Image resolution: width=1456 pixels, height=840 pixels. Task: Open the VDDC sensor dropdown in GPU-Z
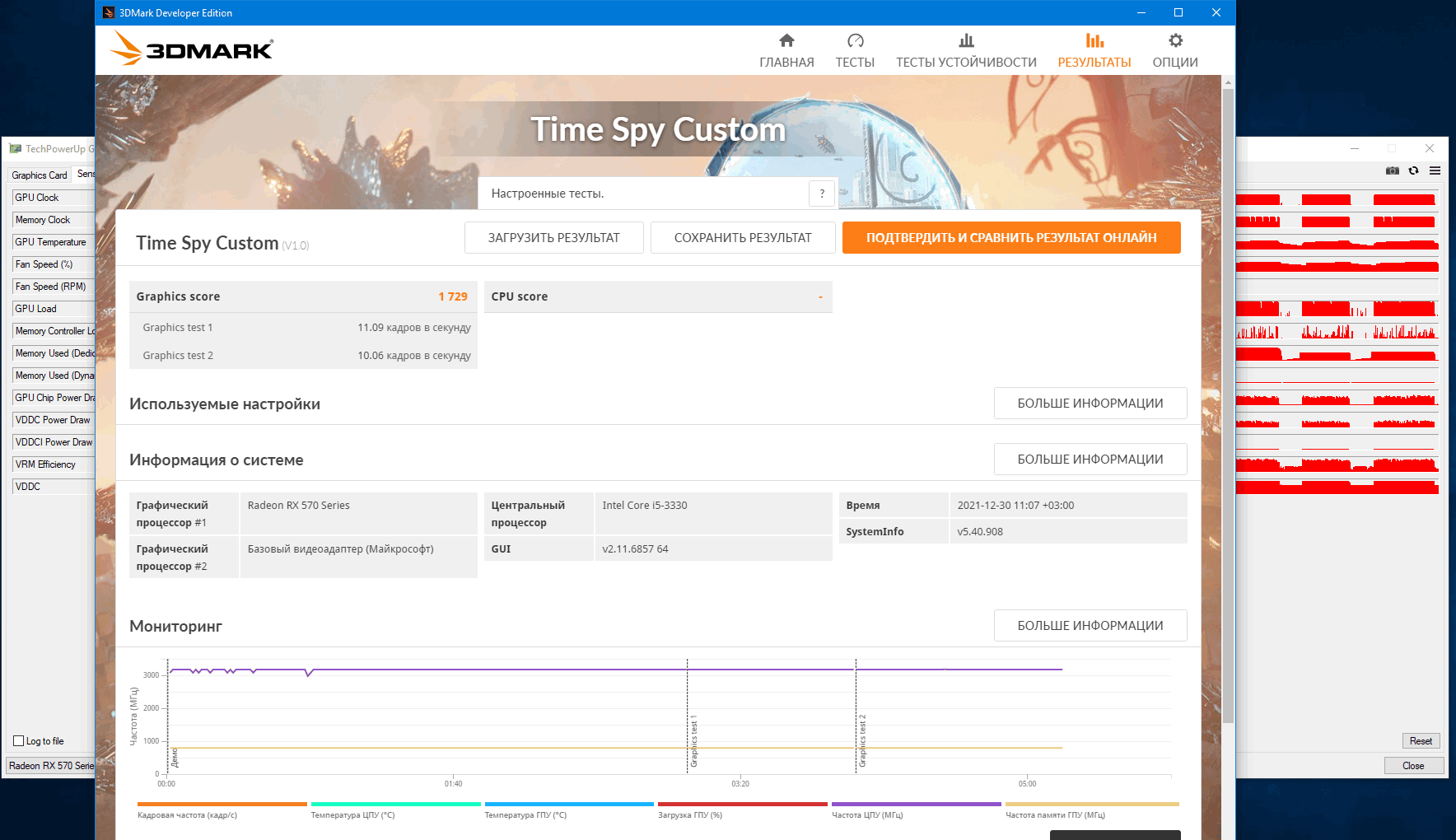click(54, 487)
